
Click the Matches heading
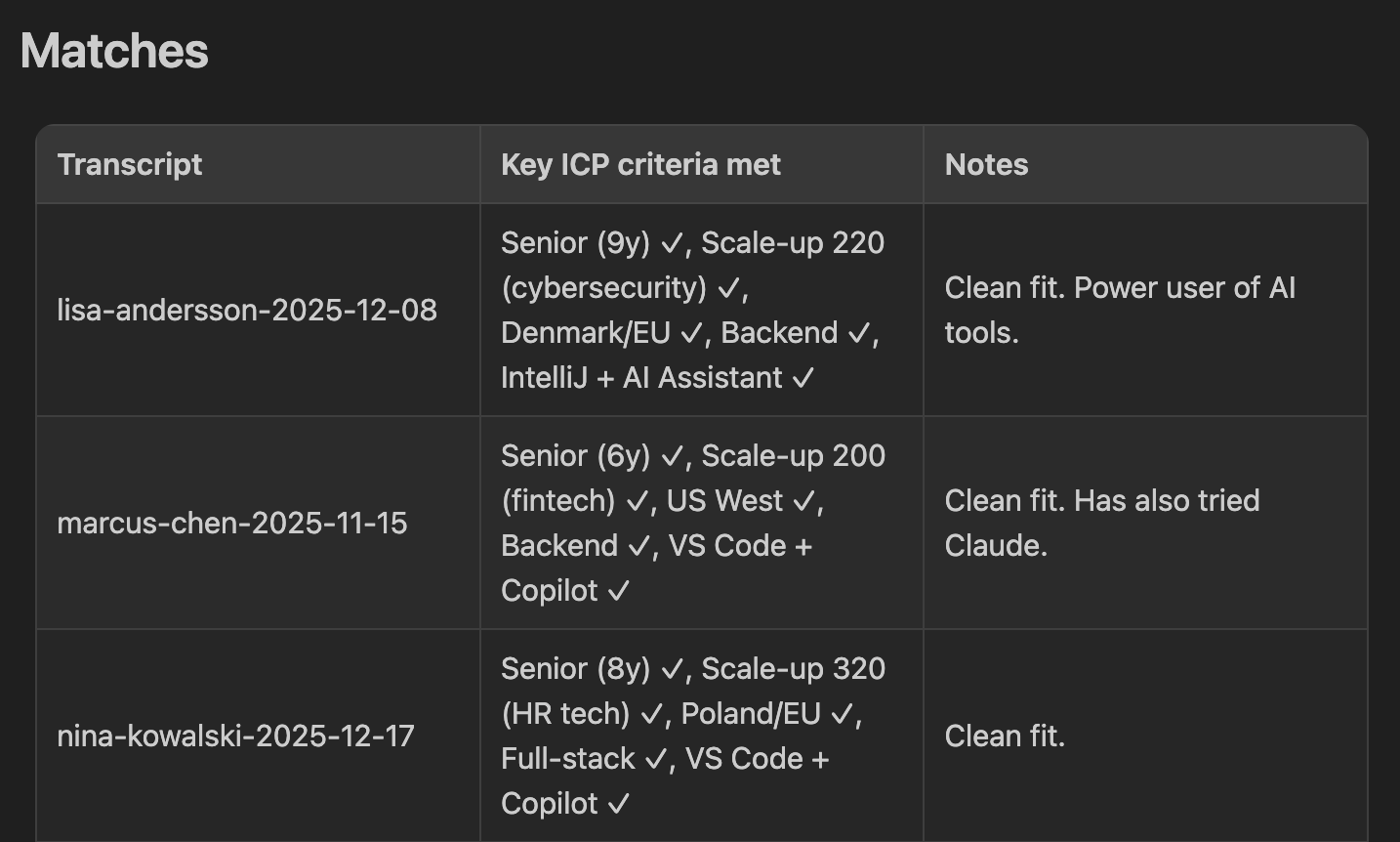point(114,51)
